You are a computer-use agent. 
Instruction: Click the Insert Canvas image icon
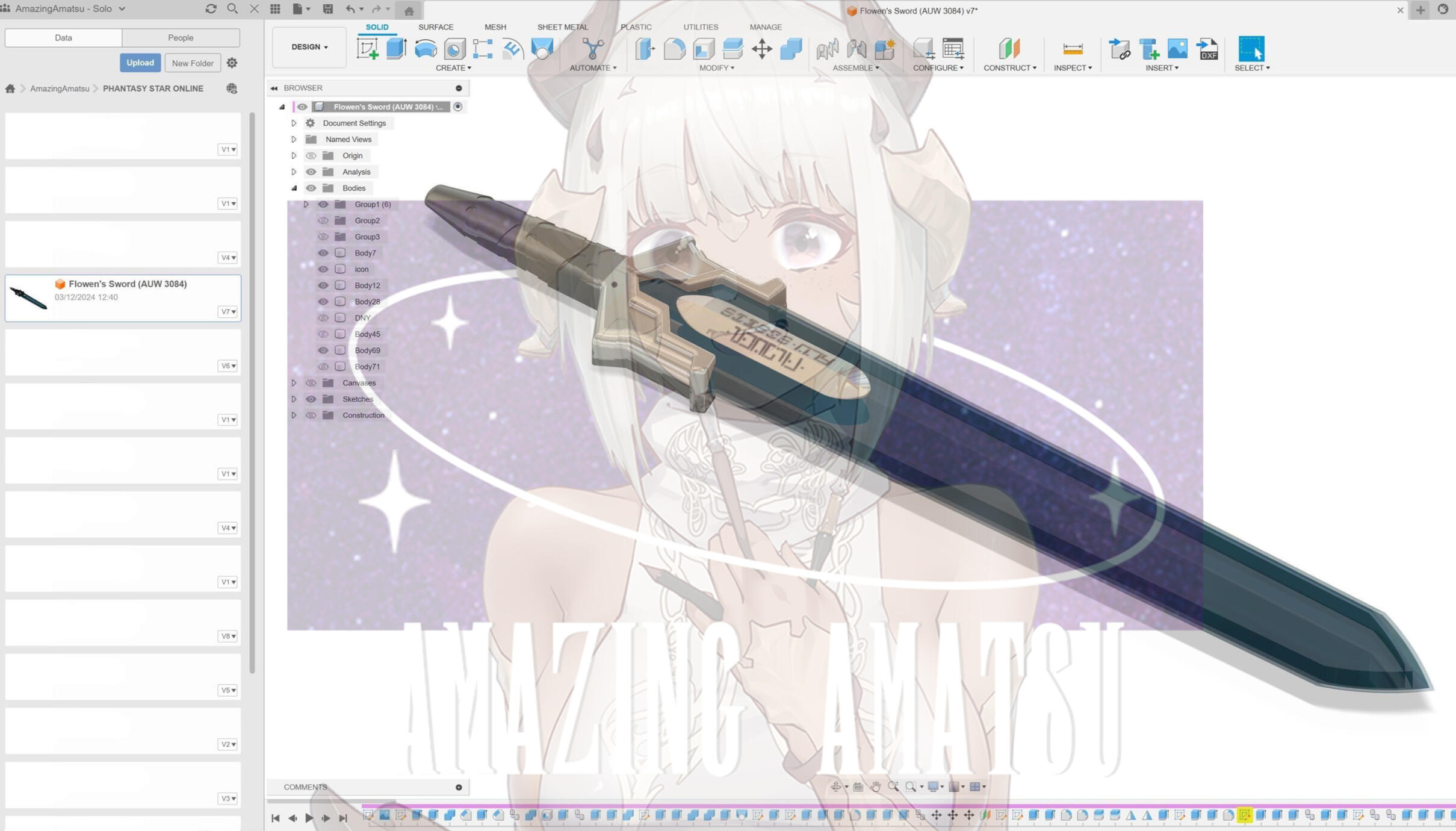coord(1177,49)
